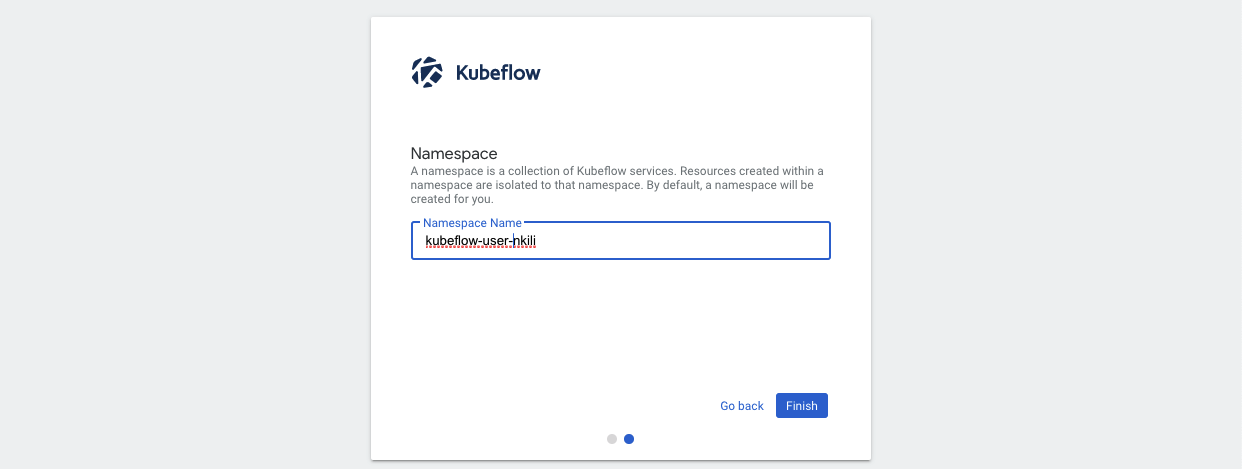Click the namespace description paragraph
The height and width of the screenshot is (469, 1242).
click(x=617, y=185)
